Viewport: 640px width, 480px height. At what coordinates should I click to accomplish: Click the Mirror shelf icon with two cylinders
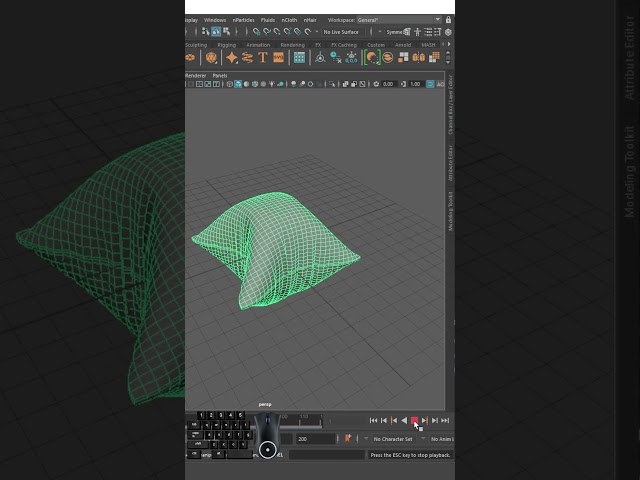point(418,58)
